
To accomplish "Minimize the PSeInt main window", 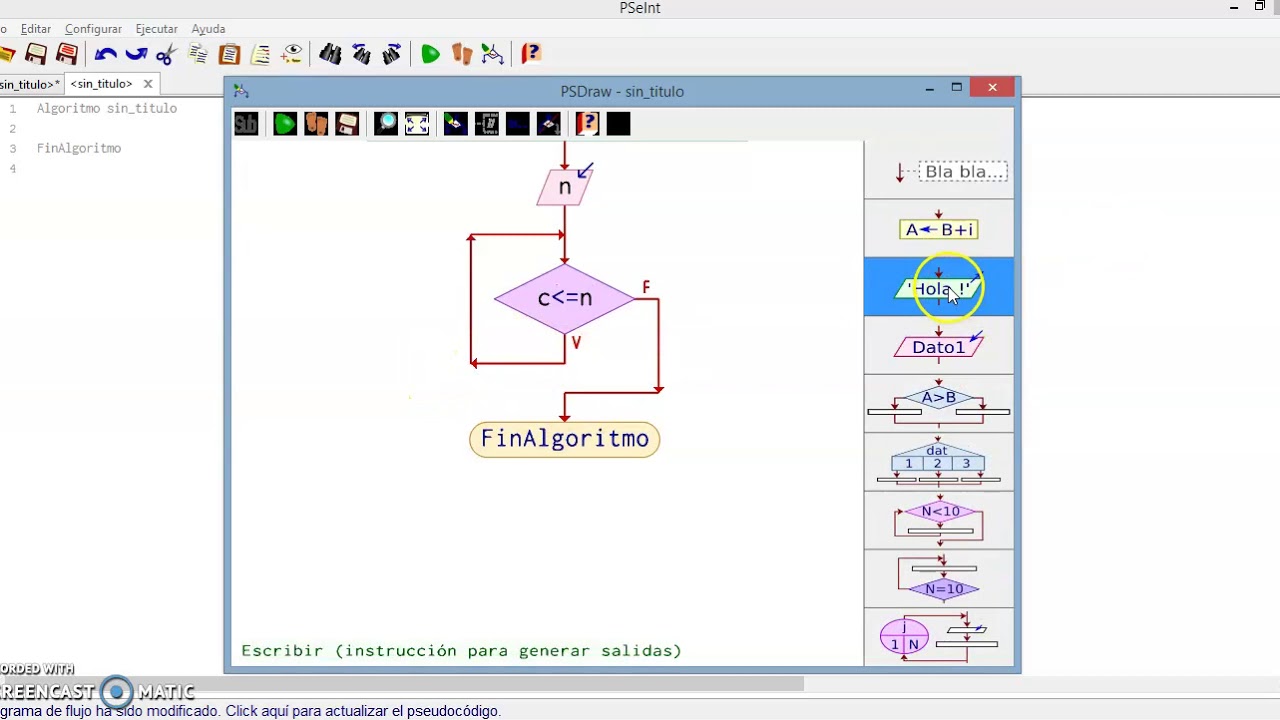I will (1234, 8).
